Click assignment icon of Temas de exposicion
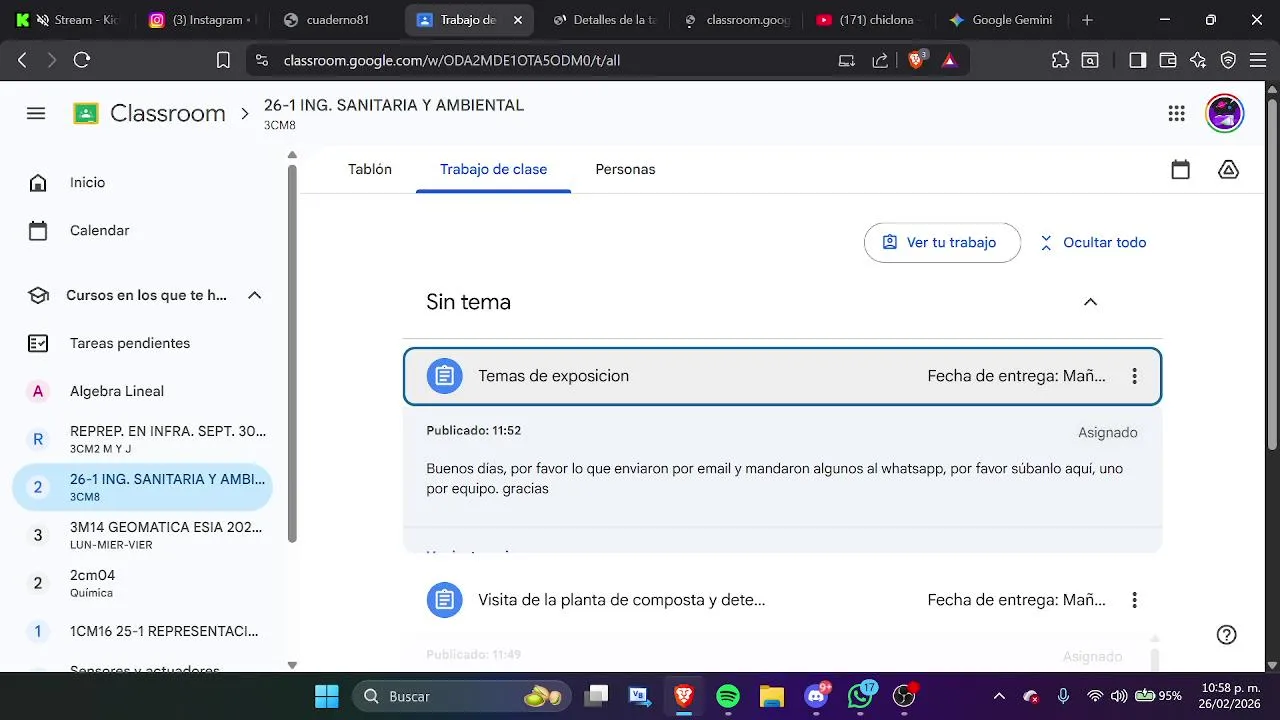Screen dimensions: 1280x720 pos(444,376)
